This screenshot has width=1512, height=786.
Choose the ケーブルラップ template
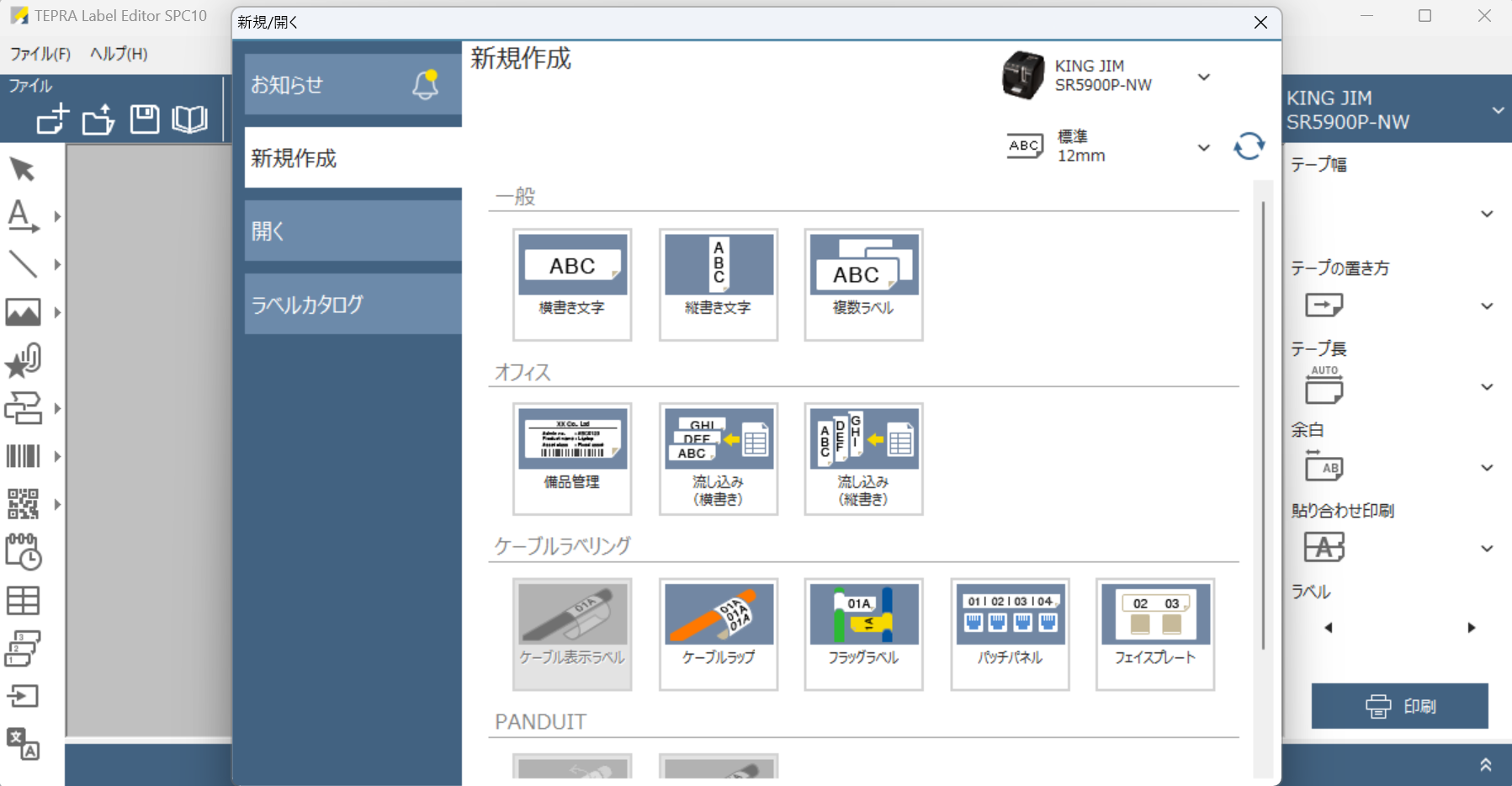pyautogui.click(x=718, y=634)
